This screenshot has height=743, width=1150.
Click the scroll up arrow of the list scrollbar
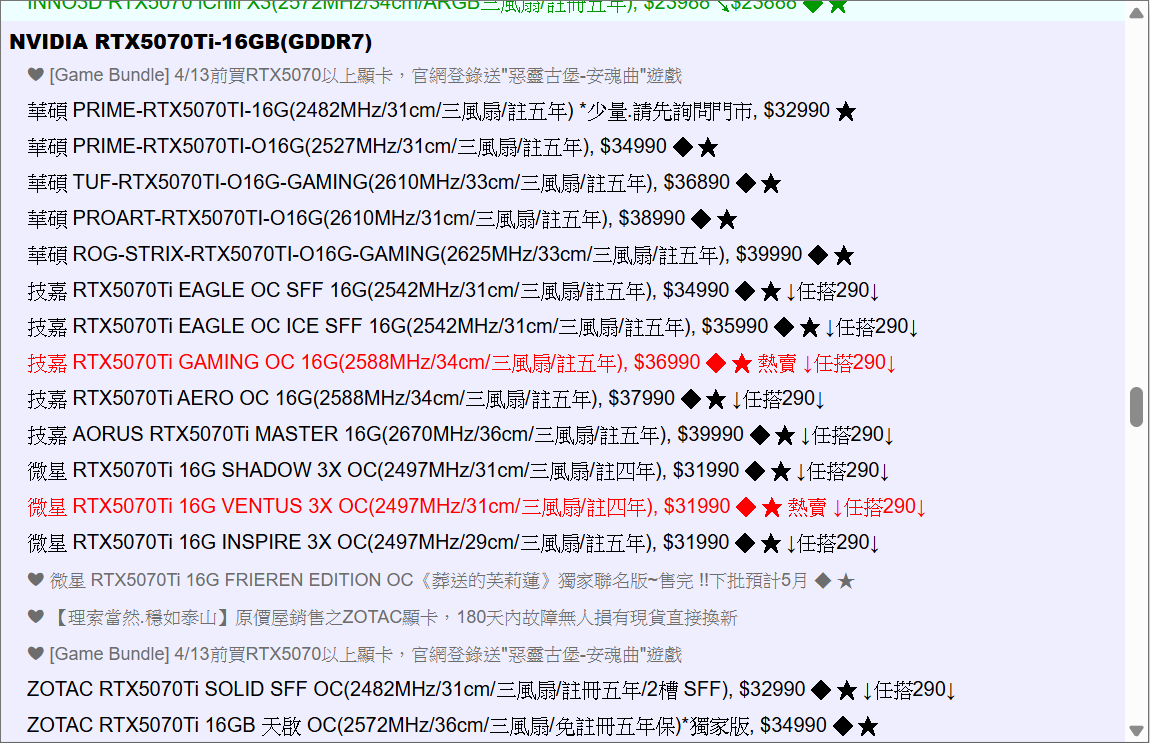pyautogui.click(x=1136, y=12)
